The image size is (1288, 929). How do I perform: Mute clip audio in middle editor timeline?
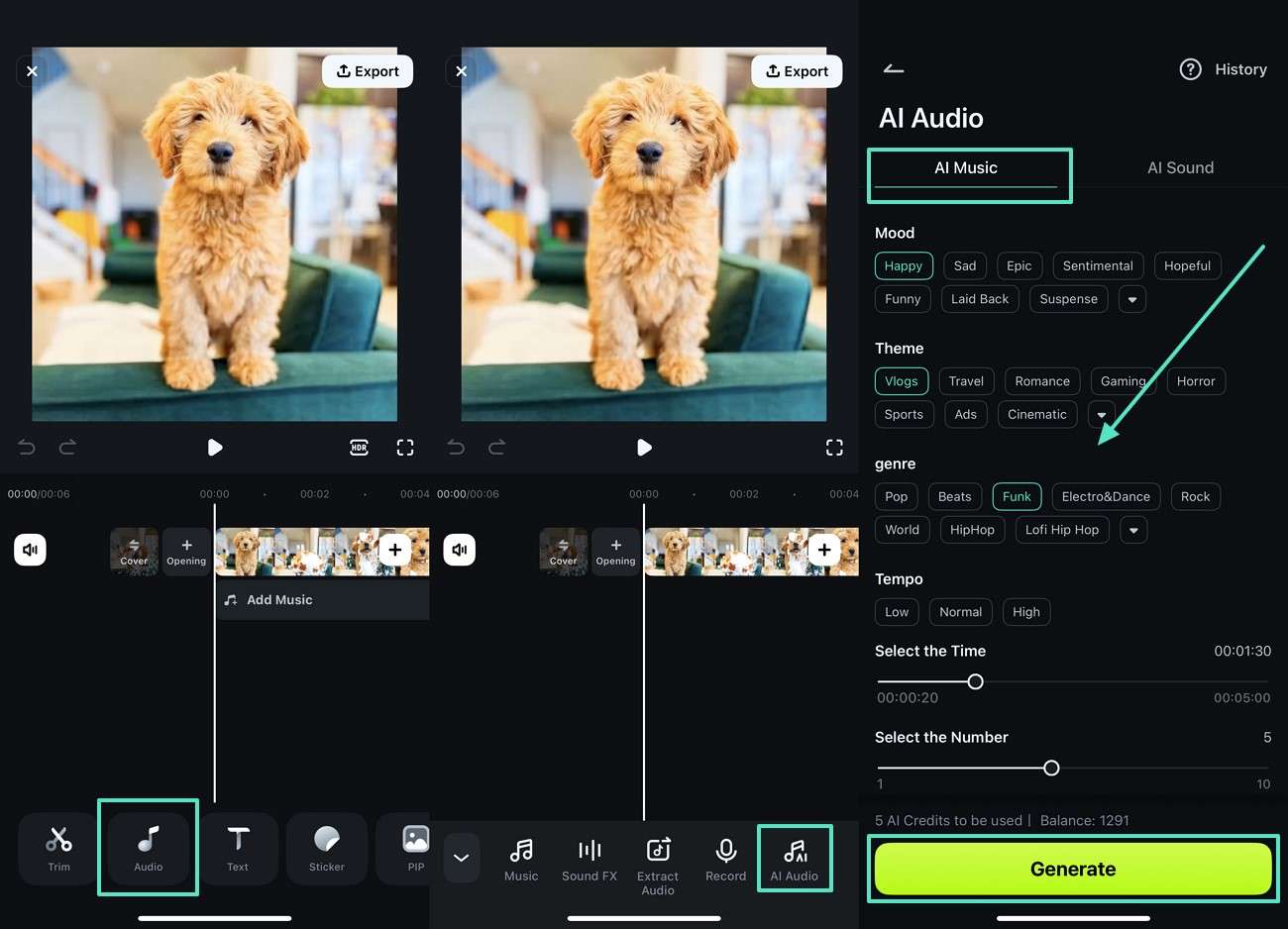[x=460, y=550]
